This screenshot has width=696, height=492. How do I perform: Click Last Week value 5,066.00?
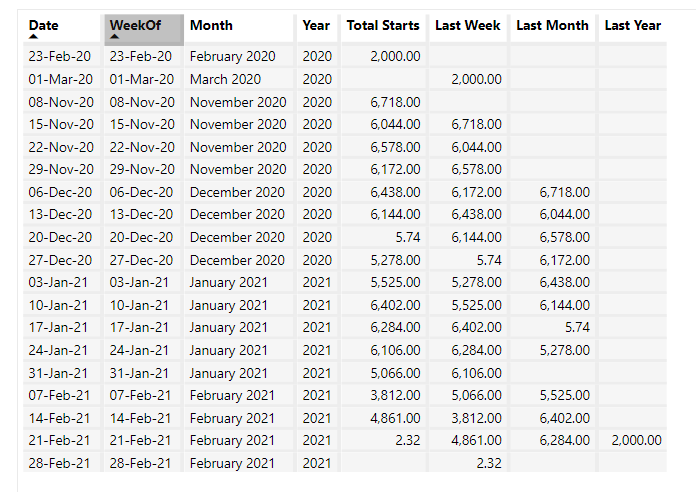point(477,395)
